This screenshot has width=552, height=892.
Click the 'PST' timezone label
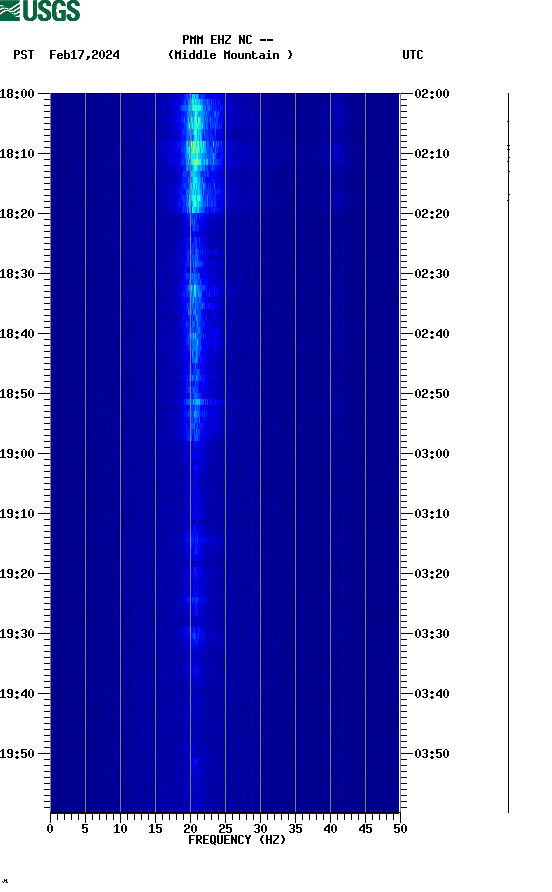point(24,55)
